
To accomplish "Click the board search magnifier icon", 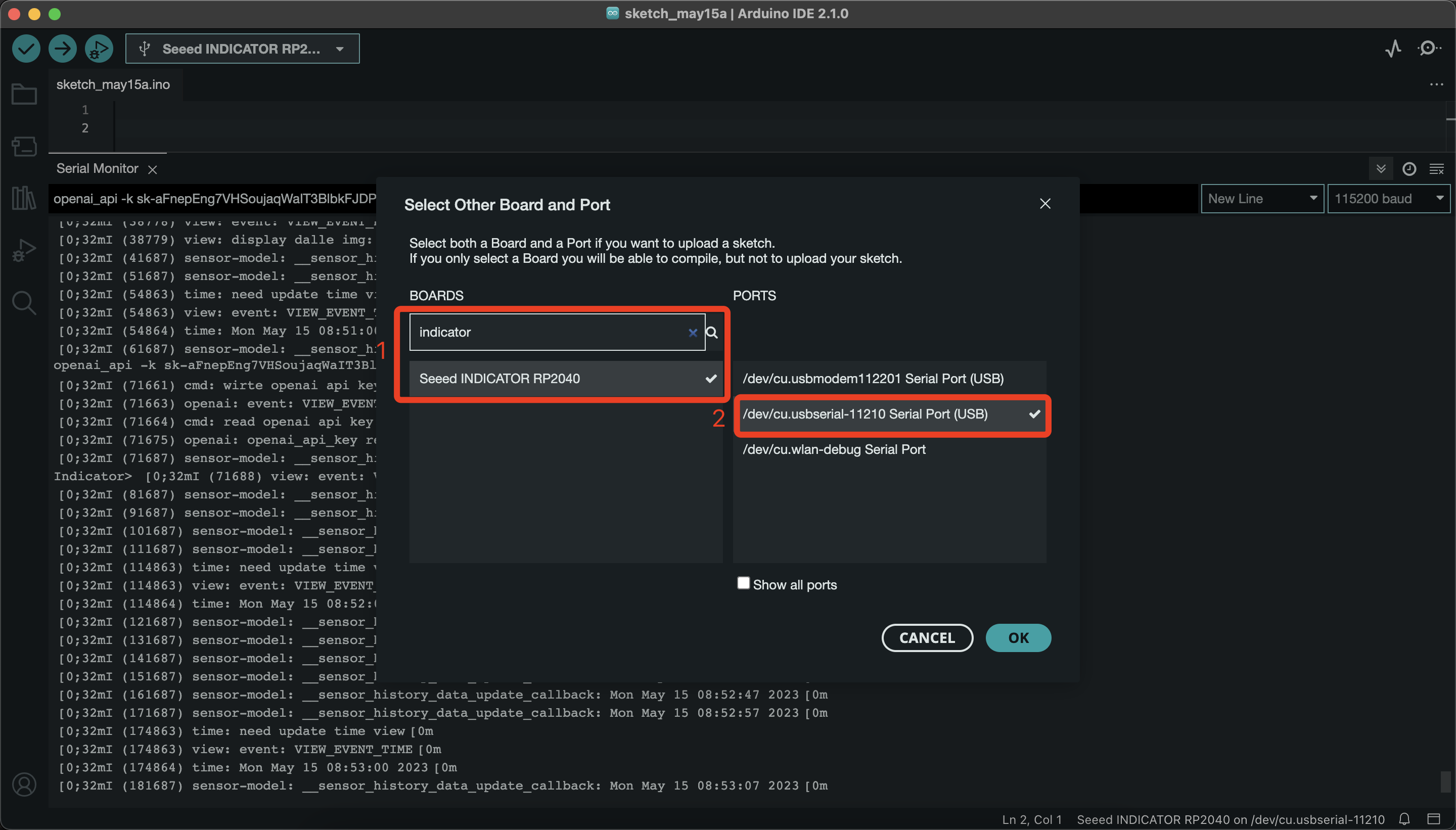I will point(711,332).
